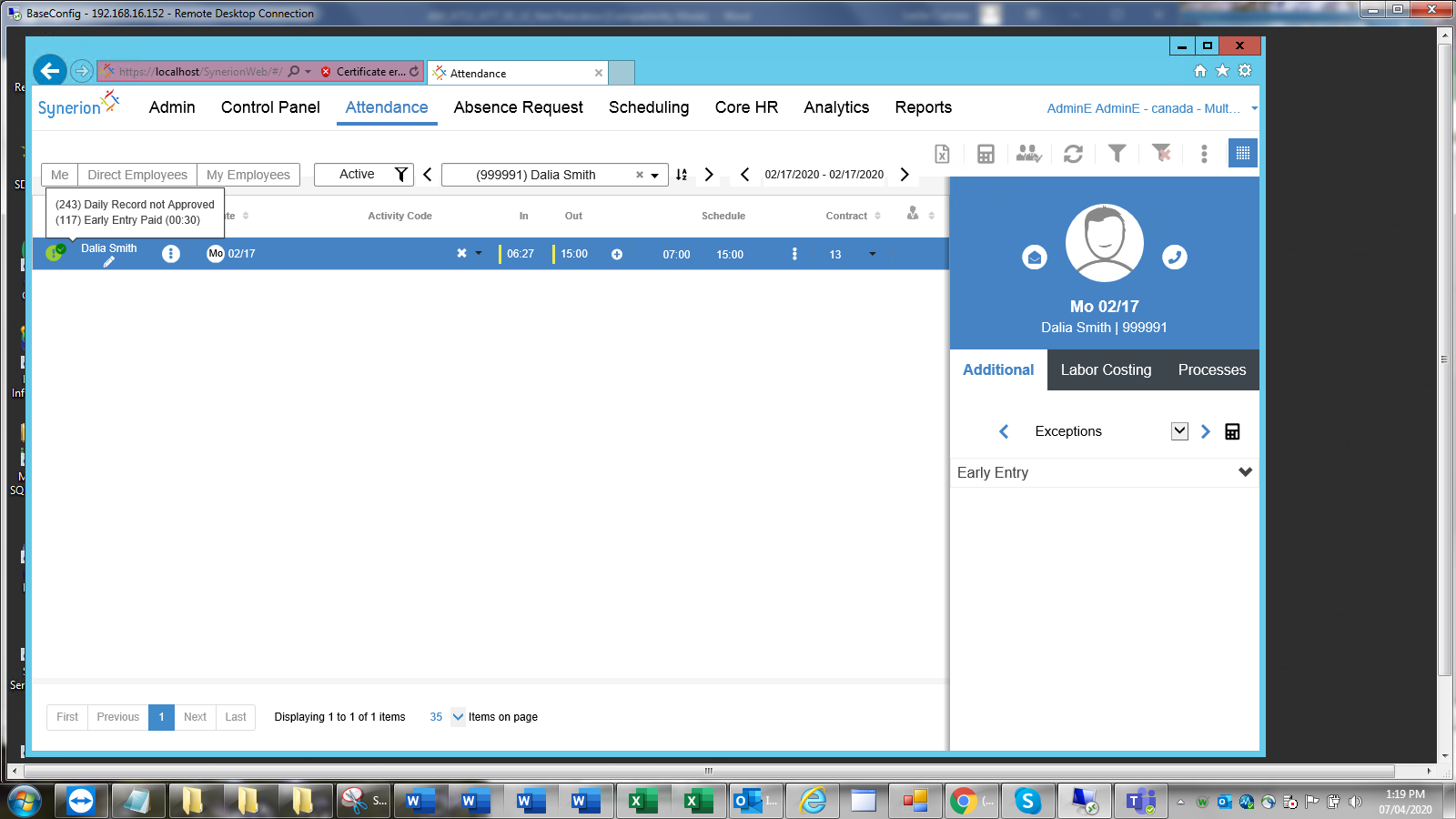
Task: Open browser favorites star
Action: (1222, 71)
